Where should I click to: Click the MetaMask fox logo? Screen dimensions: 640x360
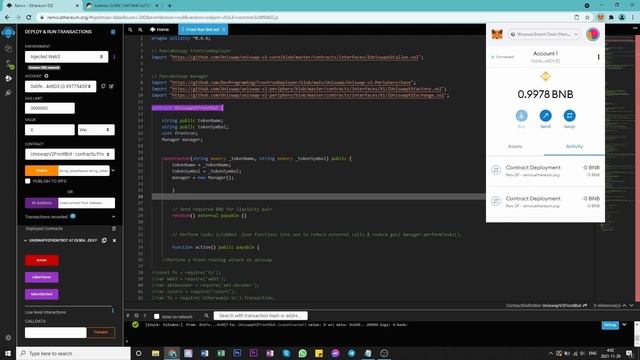pos(497,34)
